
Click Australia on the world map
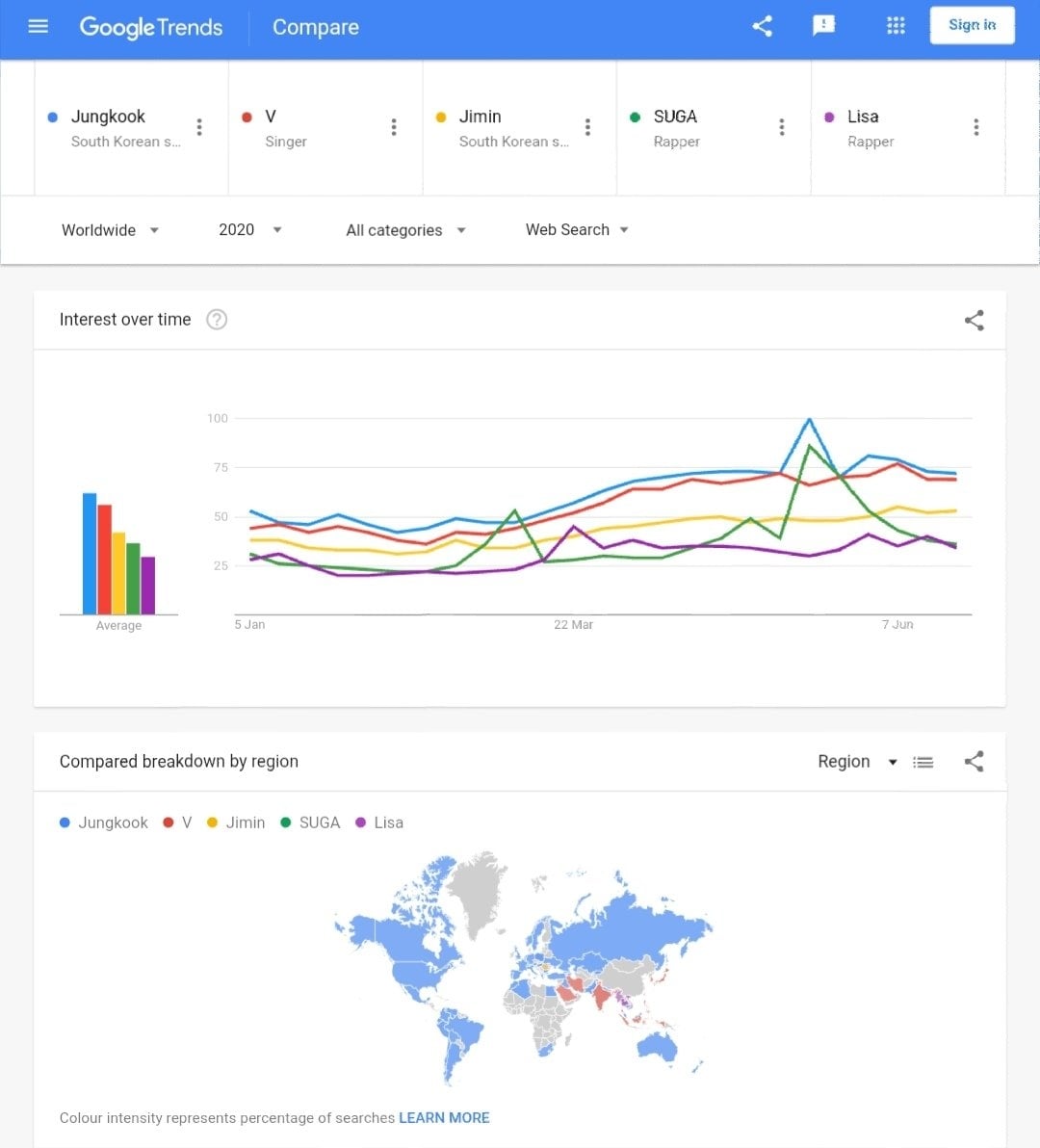coord(658,1047)
